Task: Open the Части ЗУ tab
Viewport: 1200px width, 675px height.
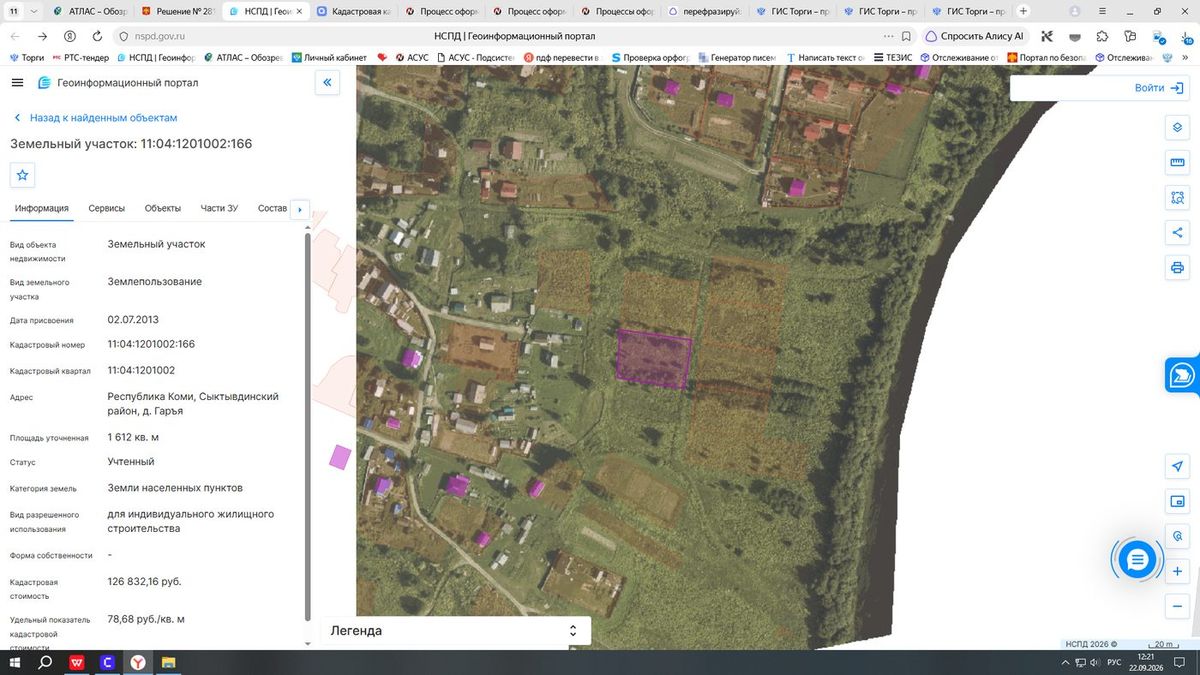Action: (x=219, y=208)
